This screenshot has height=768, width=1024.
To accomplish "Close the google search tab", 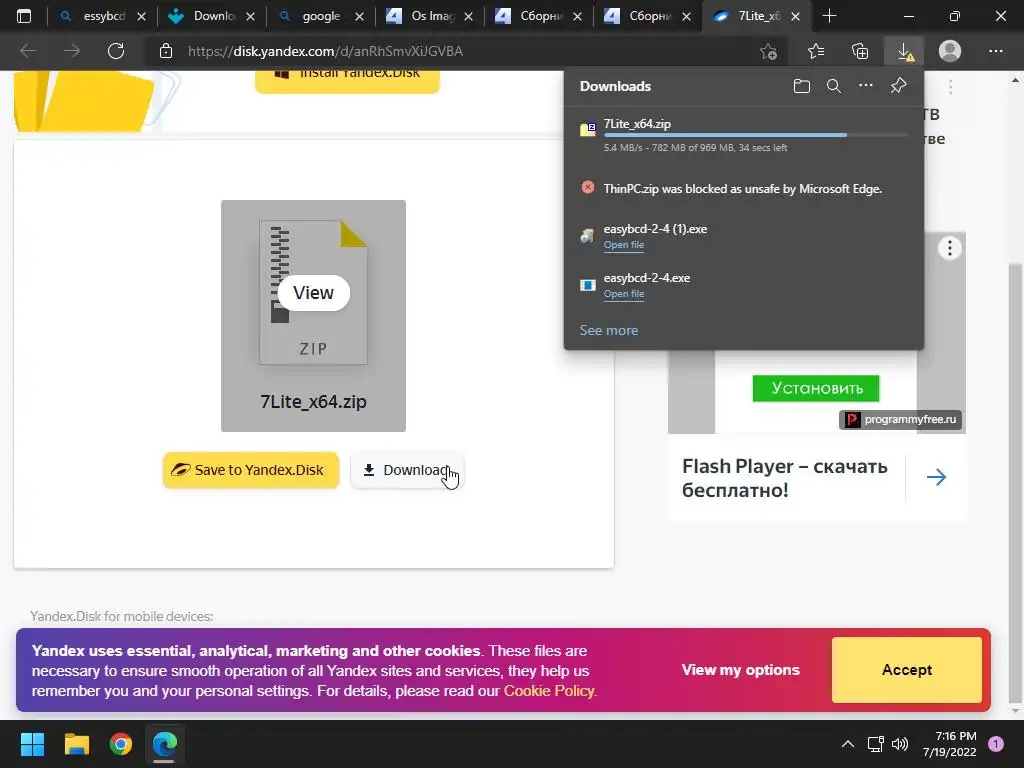I will 359,17.
